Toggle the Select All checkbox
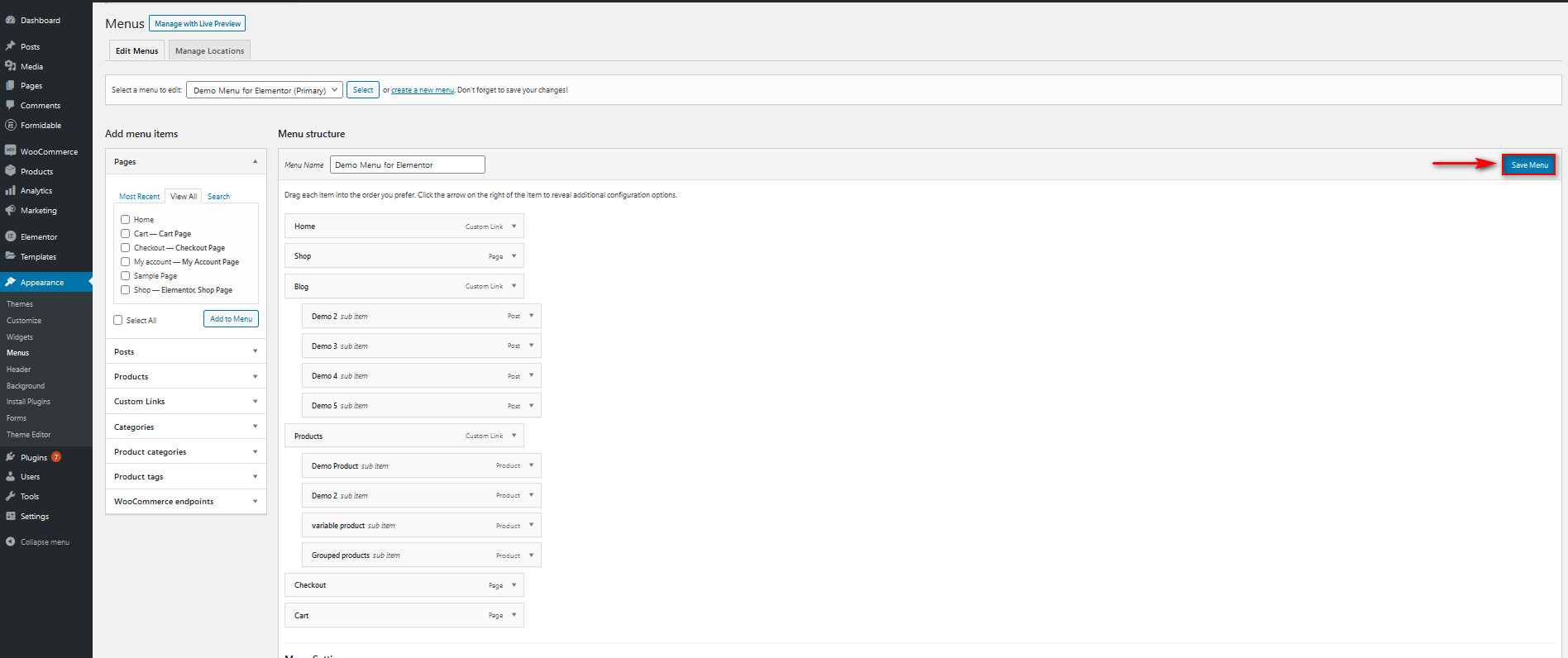 [x=118, y=320]
